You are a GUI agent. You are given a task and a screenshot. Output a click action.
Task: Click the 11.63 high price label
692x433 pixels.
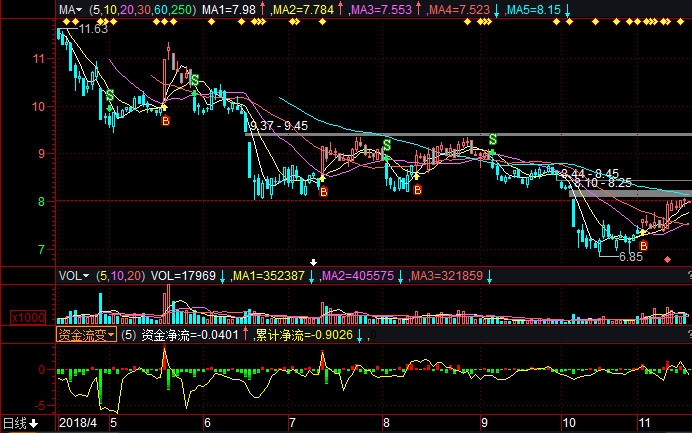coord(92,29)
